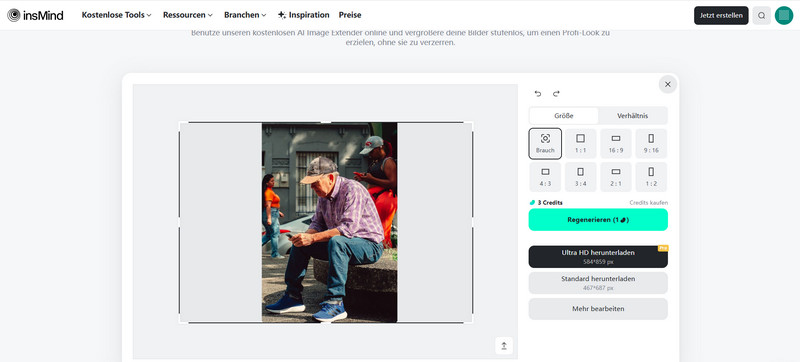The height and width of the screenshot is (362, 800).
Task: Click the bottom-right corner handle of the extend frame
Action: (x=471, y=322)
